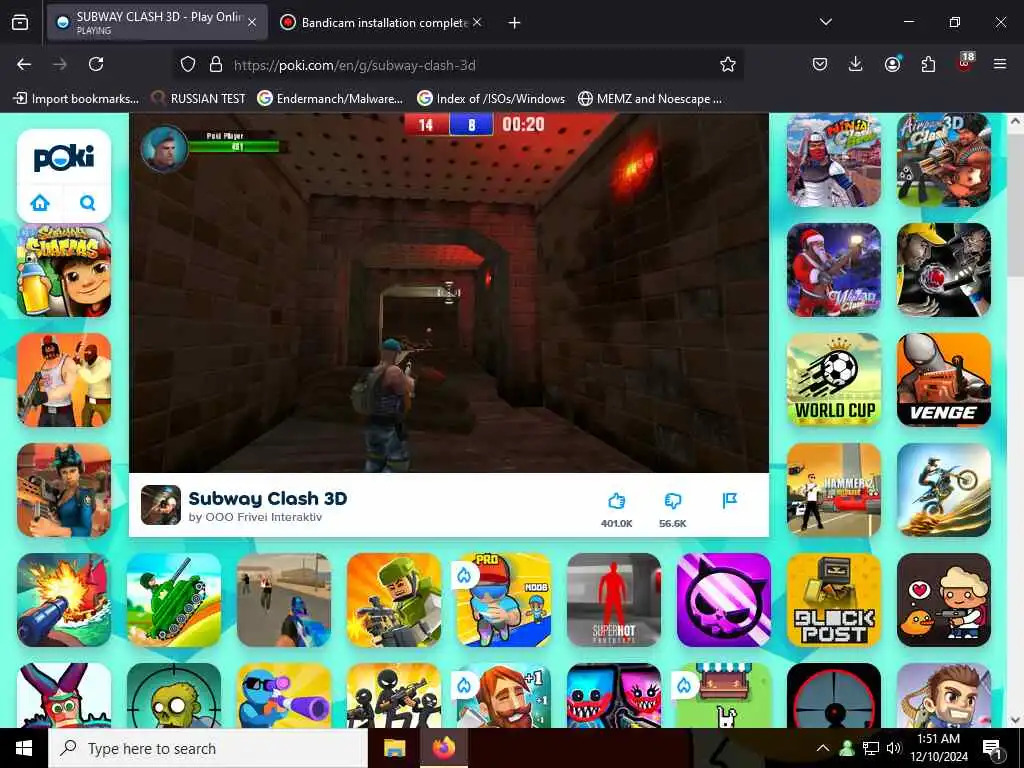Click the network tray icon
Image resolution: width=1024 pixels, height=768 pixels.
tap(871, 748)
